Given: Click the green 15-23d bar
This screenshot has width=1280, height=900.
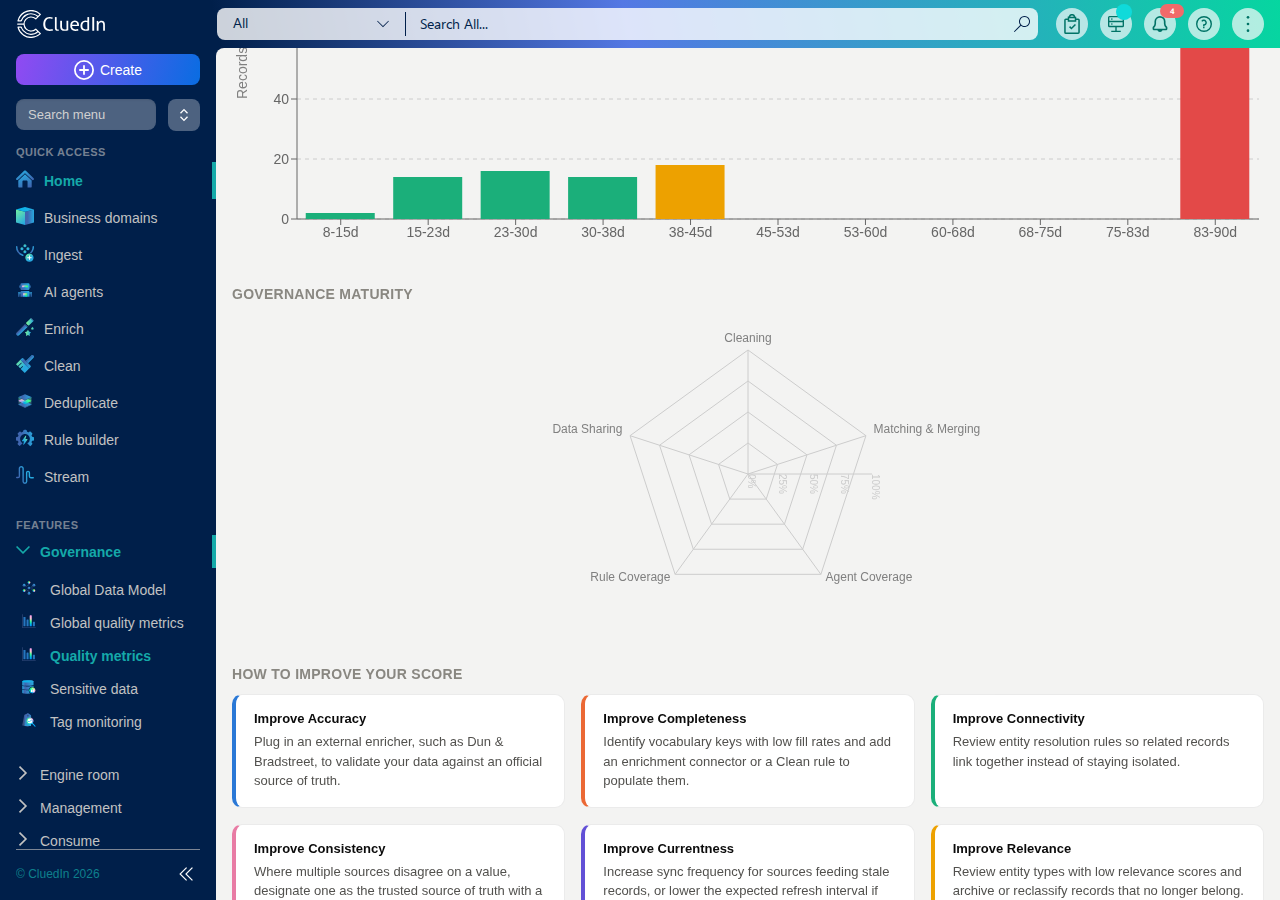Looking at the screenshot, I should point(428,198).
